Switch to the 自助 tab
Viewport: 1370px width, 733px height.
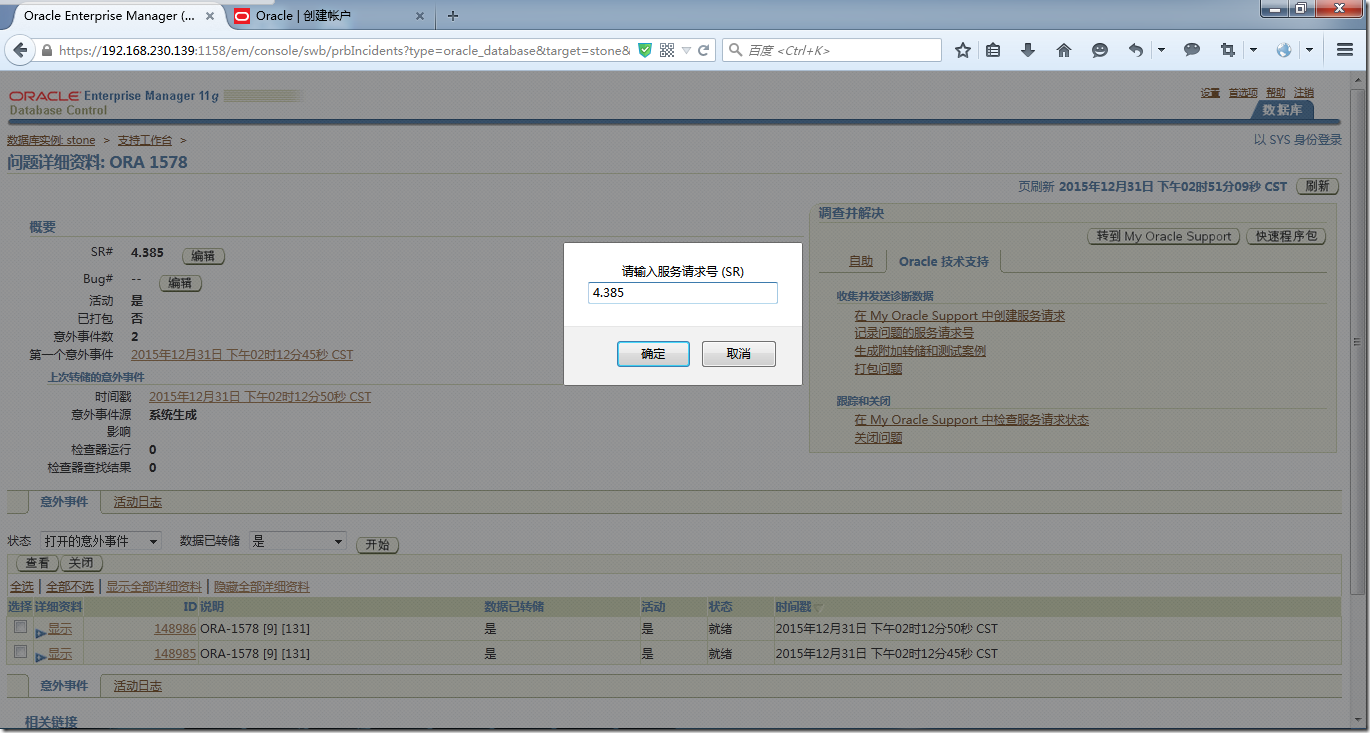point(861,261)
